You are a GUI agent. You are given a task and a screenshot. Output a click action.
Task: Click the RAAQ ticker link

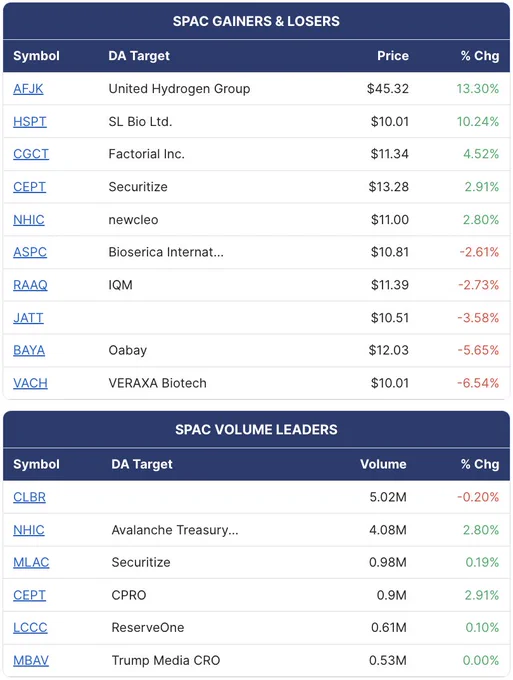[30, 285]
